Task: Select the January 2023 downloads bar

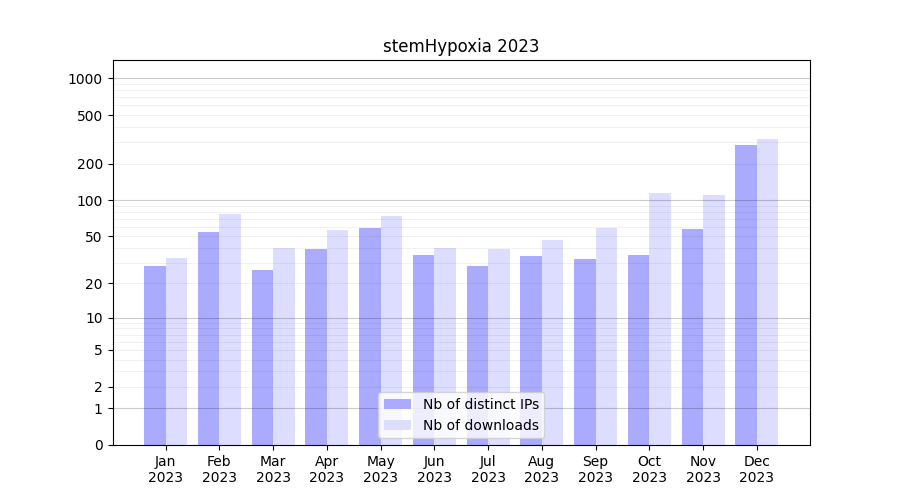Action: pos(176,351)
